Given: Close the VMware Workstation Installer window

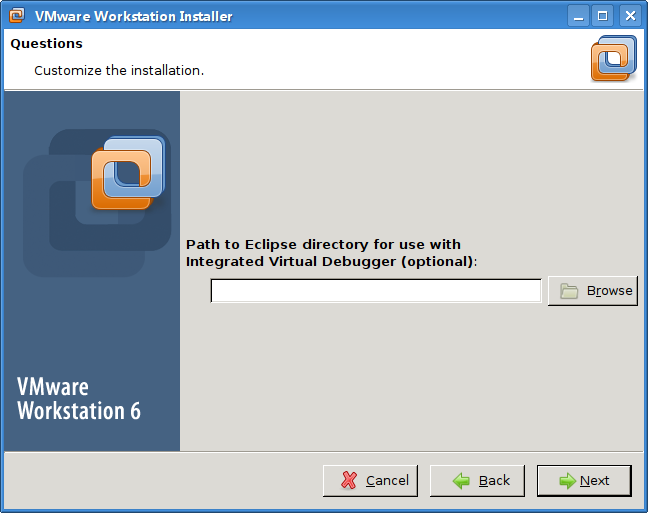Looking at the screenshot, I should pyautogui.click(x=630, y=16).
